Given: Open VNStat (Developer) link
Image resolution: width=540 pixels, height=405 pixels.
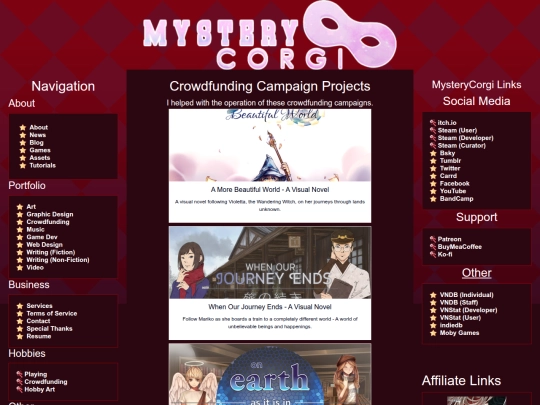Looking at the screenshot, I should [x=469, y=310].
